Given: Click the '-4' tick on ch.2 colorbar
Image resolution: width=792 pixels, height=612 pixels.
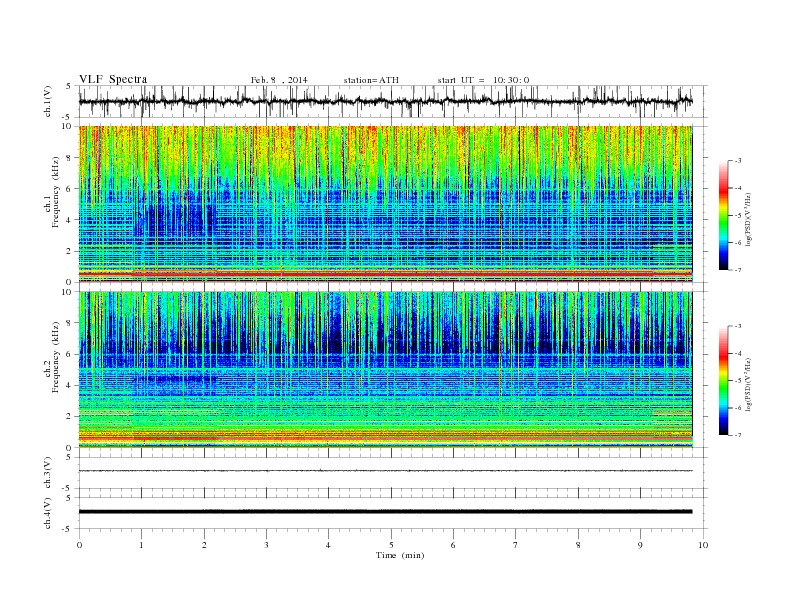Looking at the screenshot, I should (x=738, y=353).
